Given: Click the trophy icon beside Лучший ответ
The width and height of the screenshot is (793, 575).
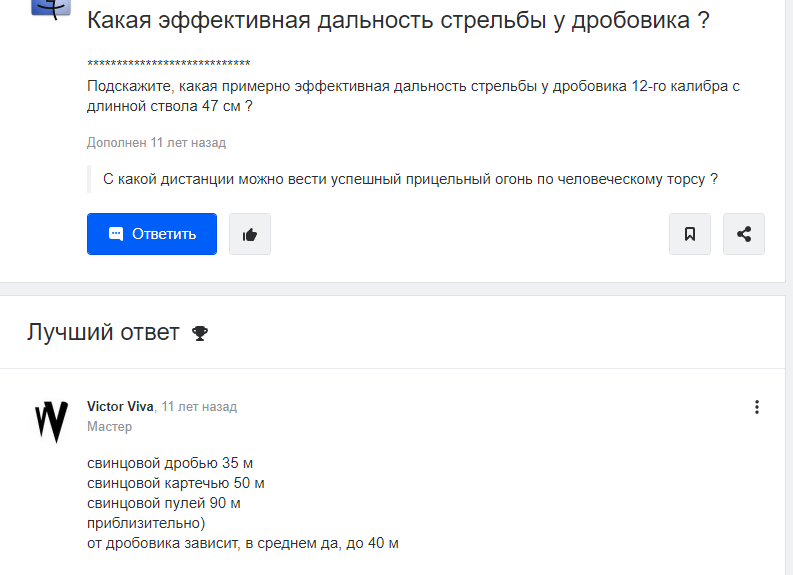Looking at the screenshot, I should (x=200, y=333).
